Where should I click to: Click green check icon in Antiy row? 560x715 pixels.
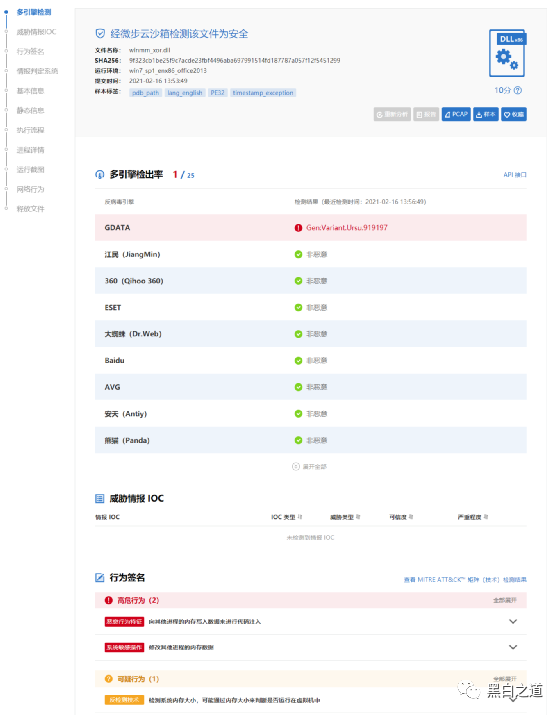coord(298,414)
